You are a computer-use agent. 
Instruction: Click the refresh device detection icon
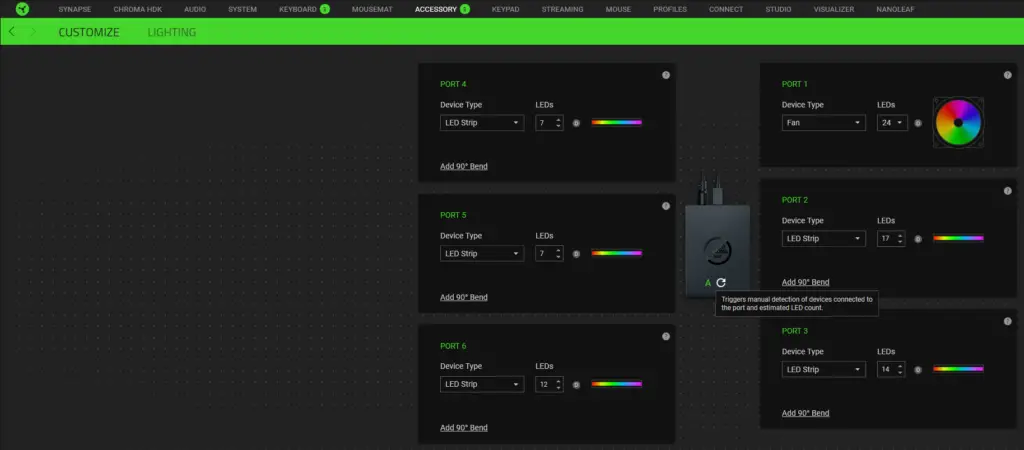[x=721, y=283]
